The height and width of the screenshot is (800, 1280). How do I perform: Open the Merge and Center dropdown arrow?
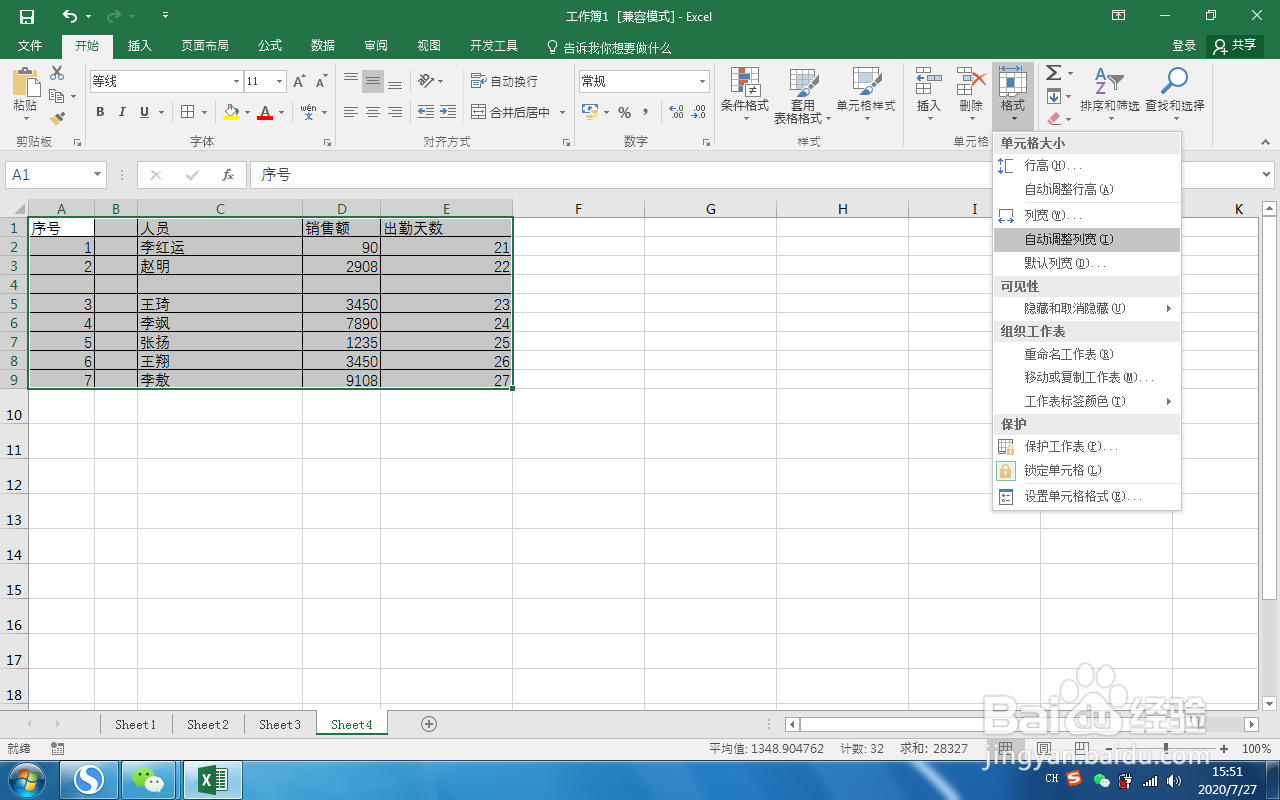pyautogui.click(x=563, y=112)
